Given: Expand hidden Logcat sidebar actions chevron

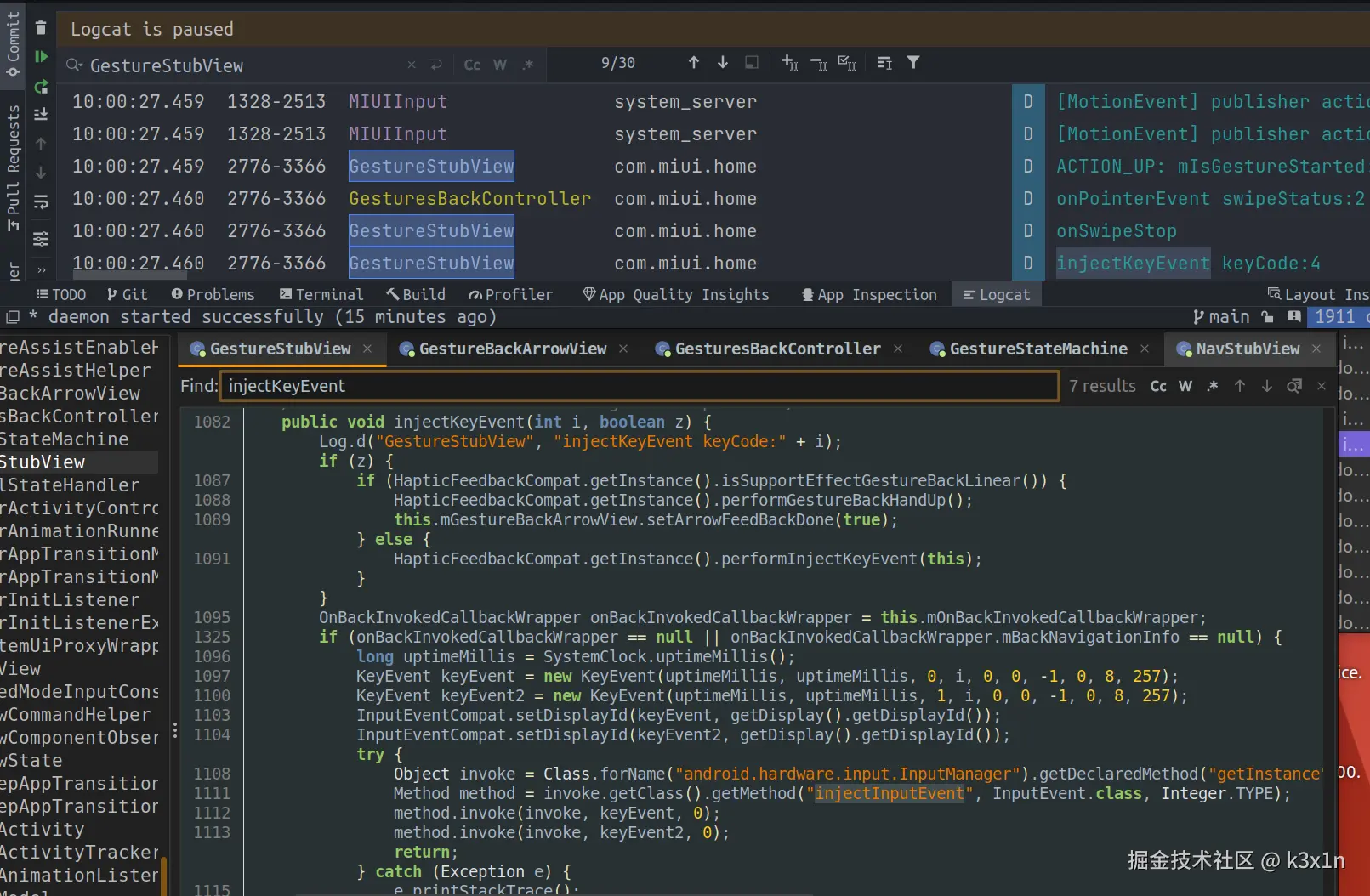Looking at the screenshot, I should 41,269.
